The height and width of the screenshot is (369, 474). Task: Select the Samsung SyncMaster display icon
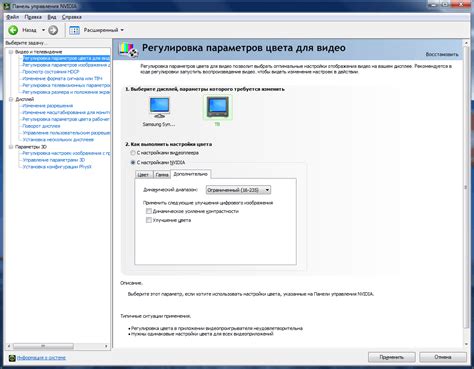[x=159, y=107]
